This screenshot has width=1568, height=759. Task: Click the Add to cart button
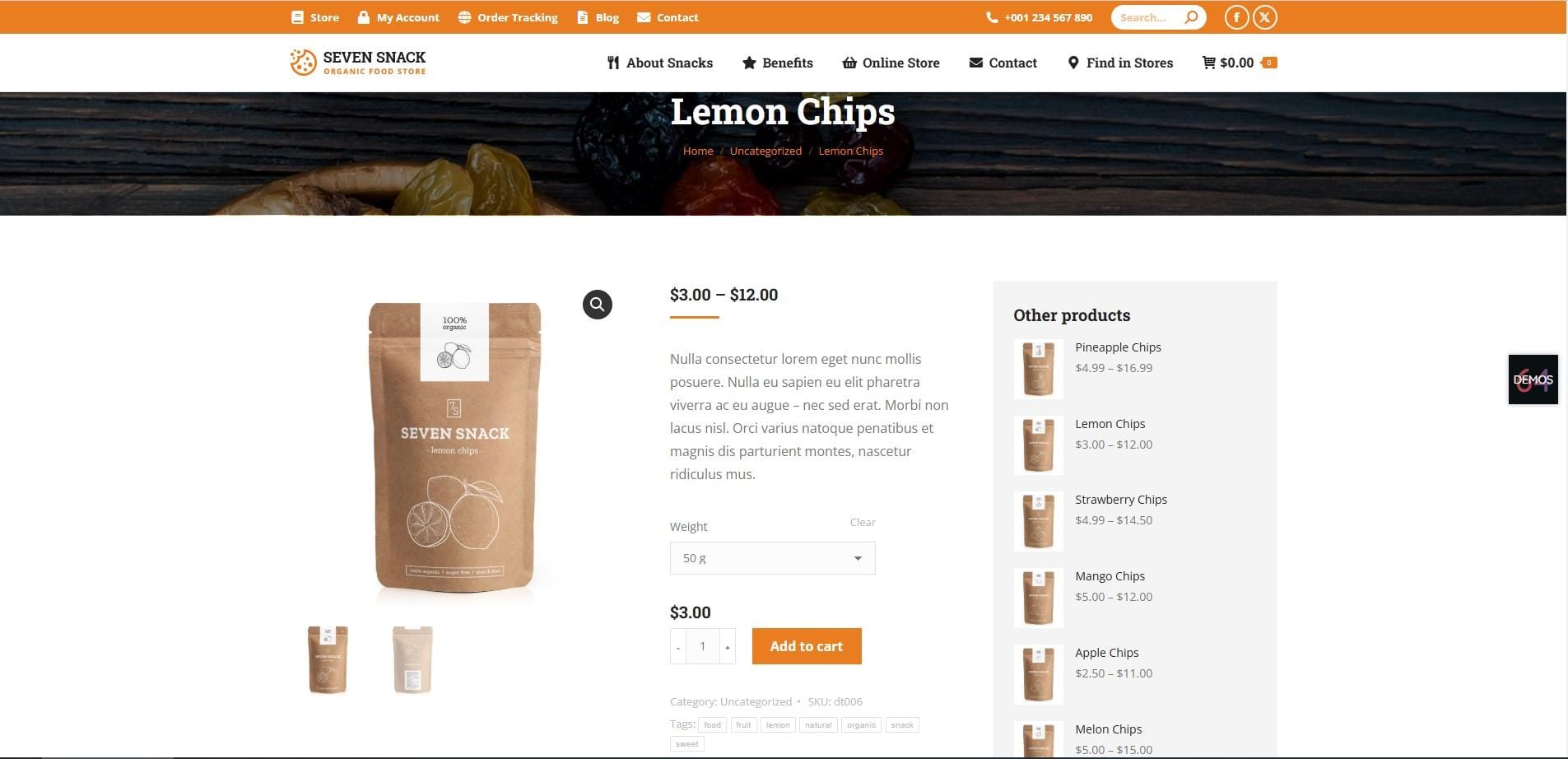click(807, 646)
